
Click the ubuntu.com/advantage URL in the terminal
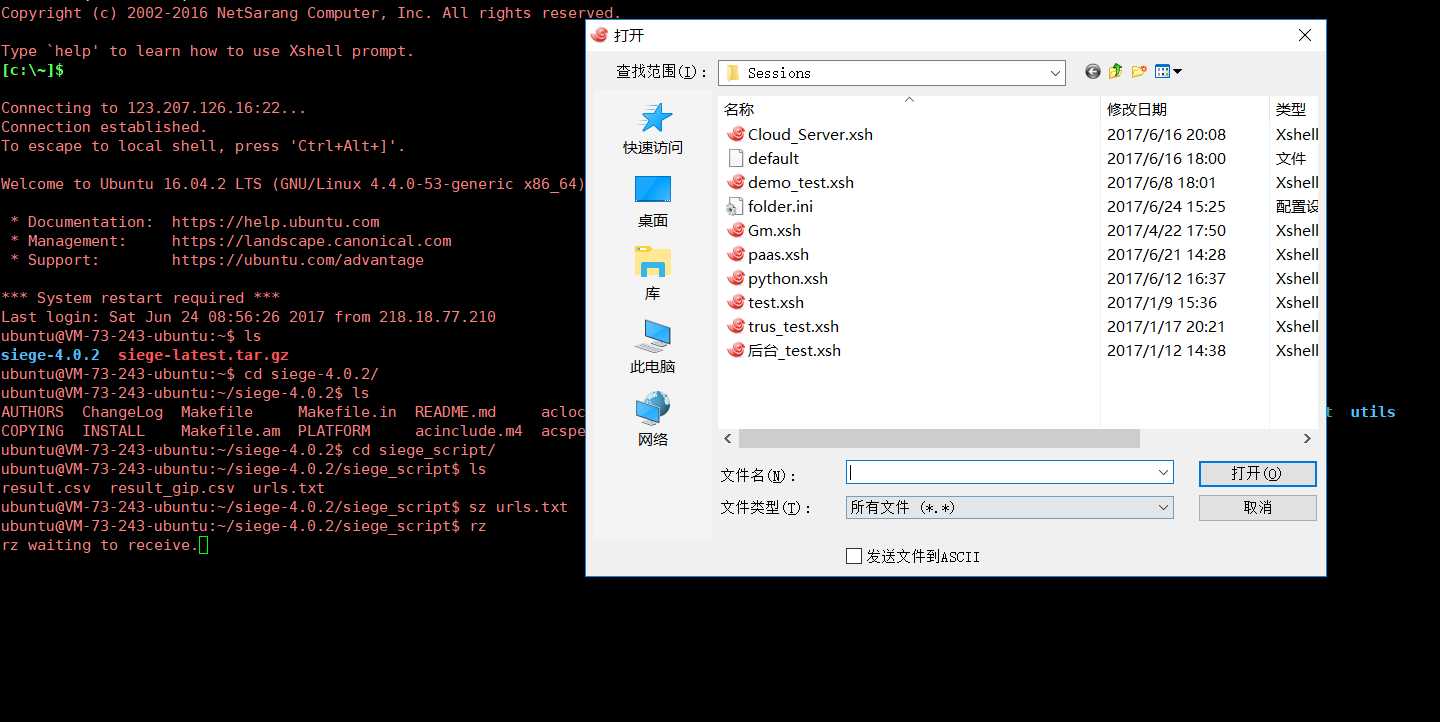click(x=297, y=260)
